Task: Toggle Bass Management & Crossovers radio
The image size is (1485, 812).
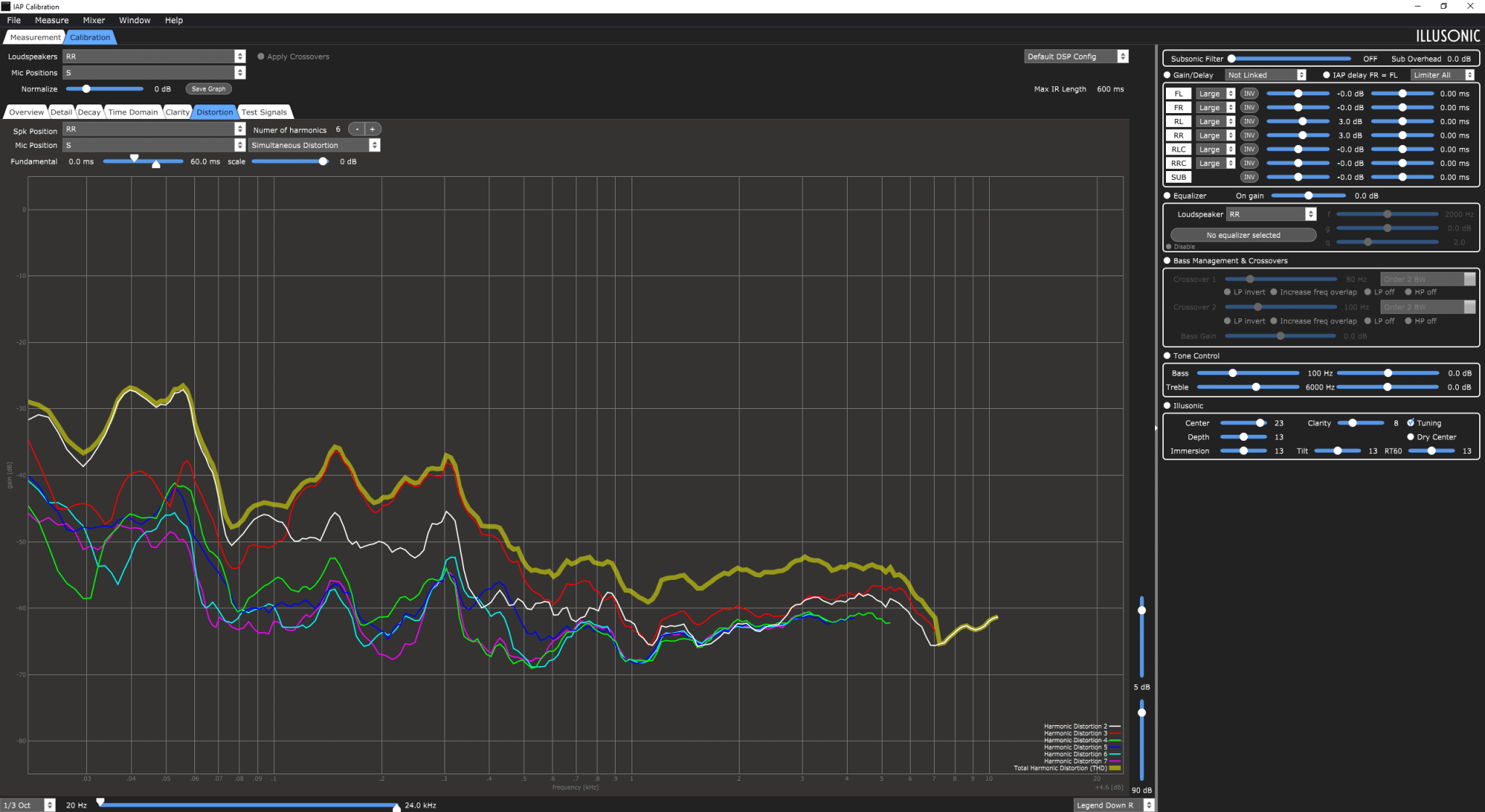Action: coord(1167,260)
